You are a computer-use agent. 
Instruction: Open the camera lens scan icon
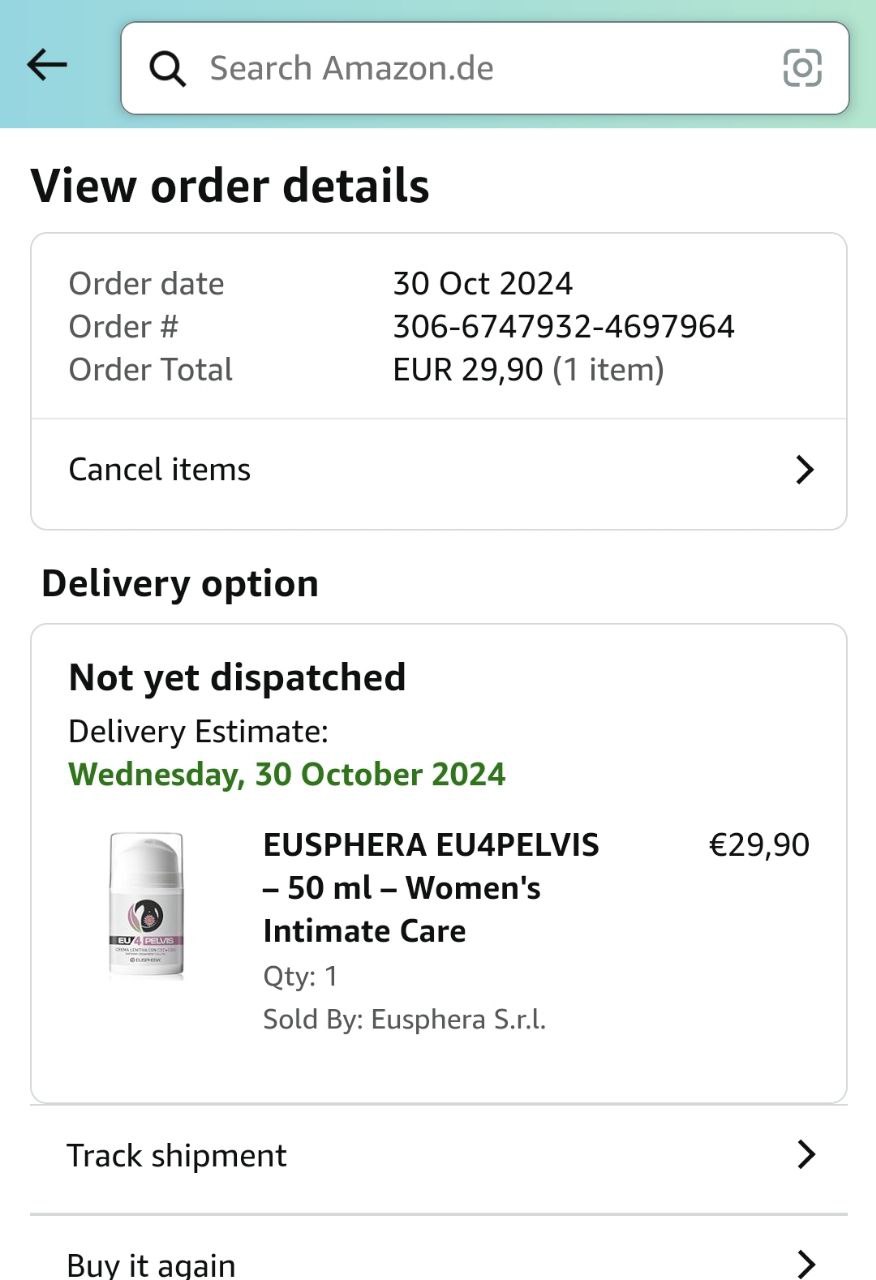click(802, 68)
